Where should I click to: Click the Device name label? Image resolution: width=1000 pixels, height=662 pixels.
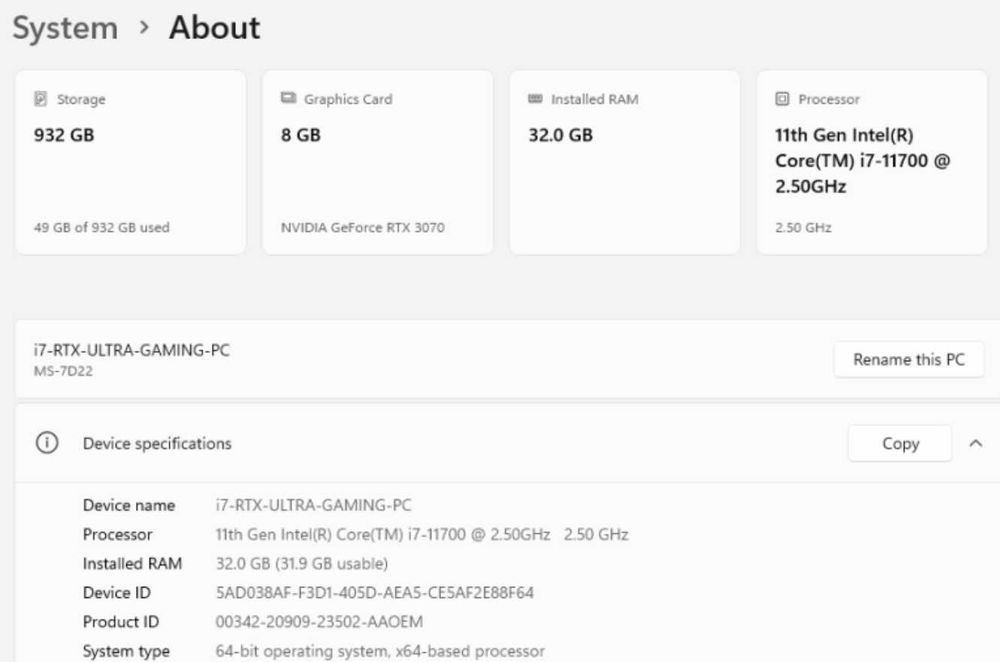pos(129,505)
